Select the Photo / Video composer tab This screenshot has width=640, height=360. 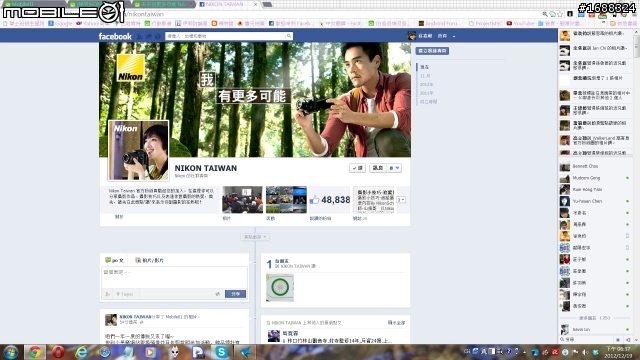(x=149, y=260)
